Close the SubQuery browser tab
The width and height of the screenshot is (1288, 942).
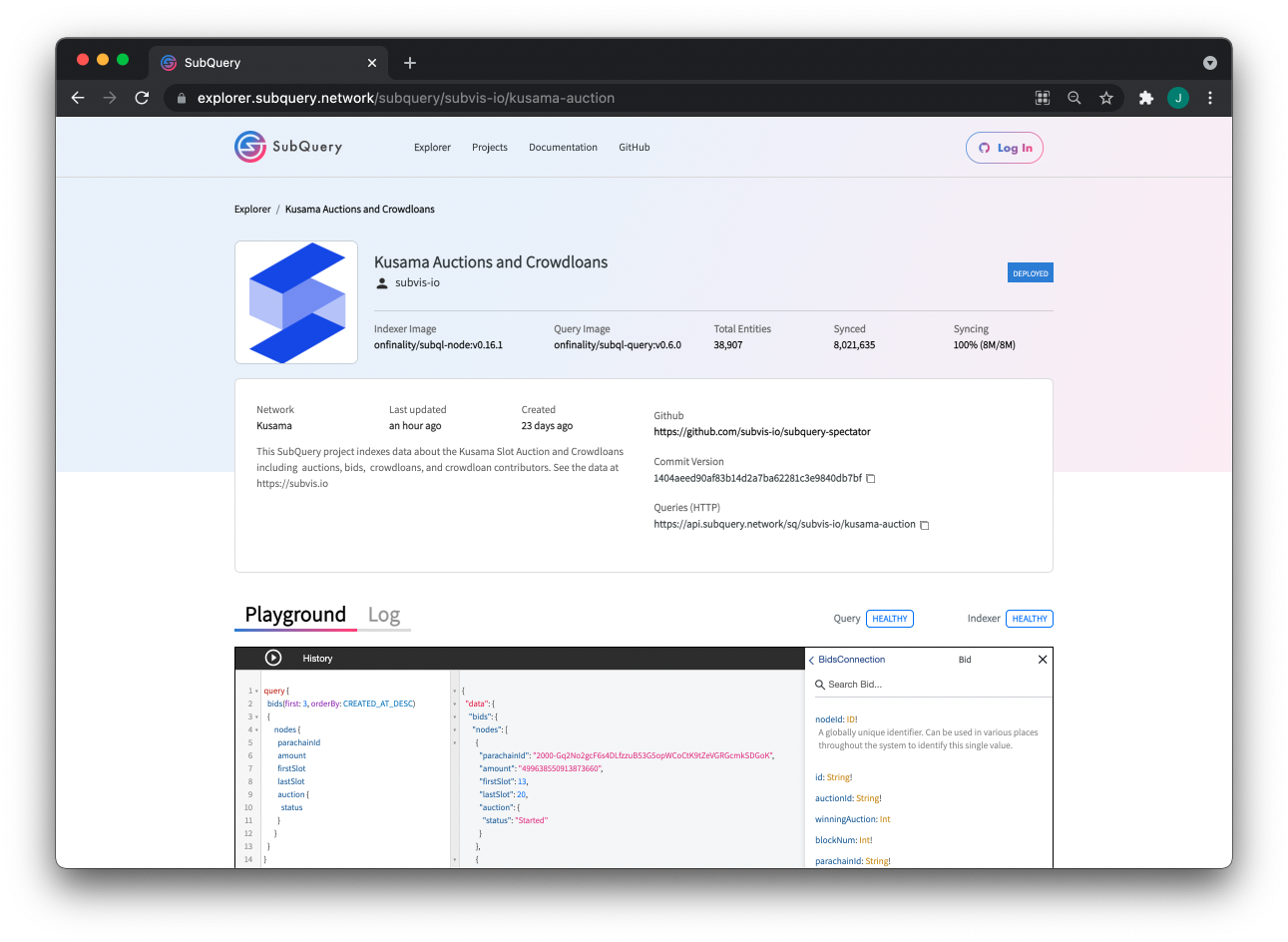pyautogui.click(x=372, y=63)
